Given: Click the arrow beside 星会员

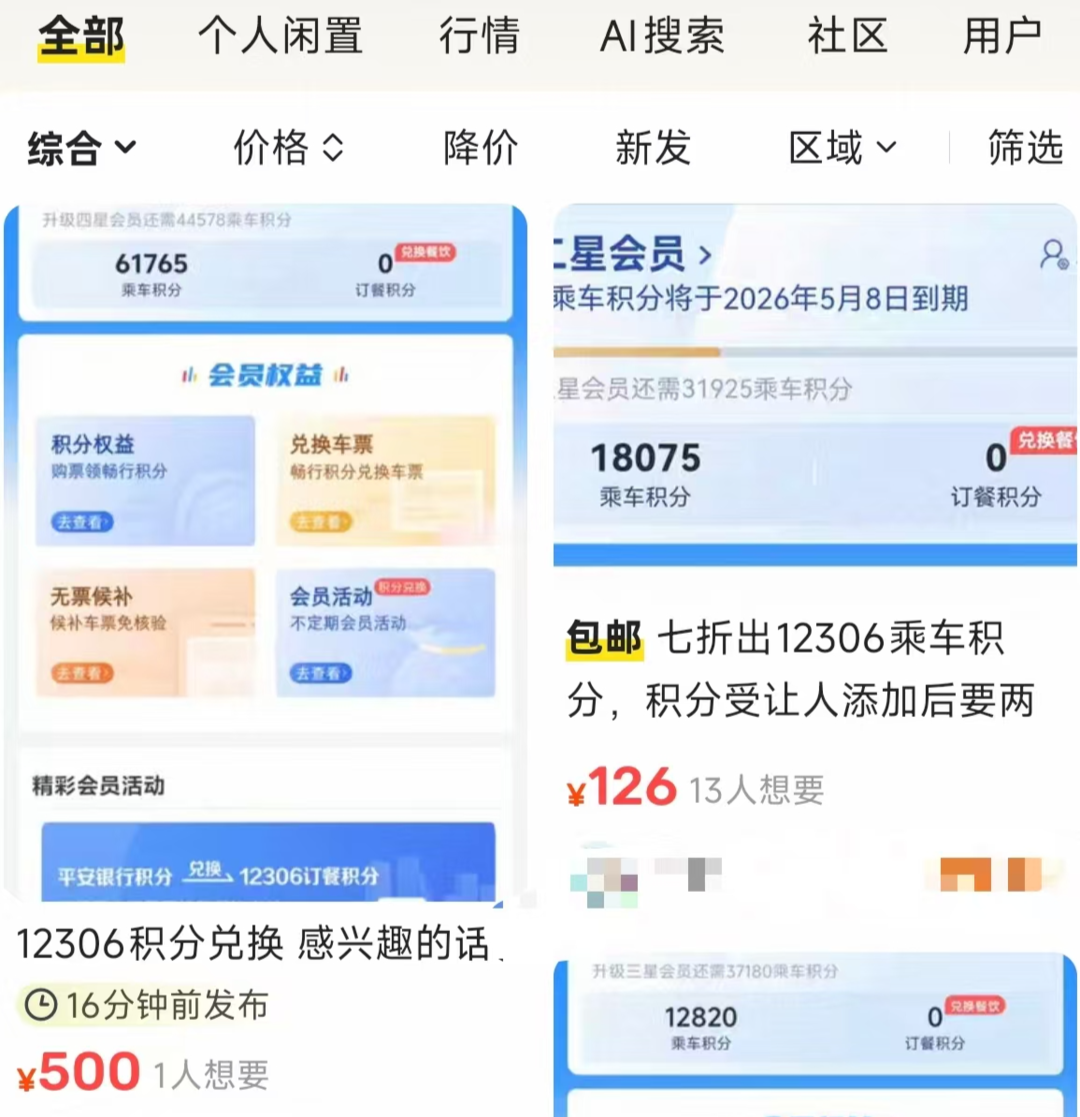Looking at the screenshot, I should click(705, 254).
